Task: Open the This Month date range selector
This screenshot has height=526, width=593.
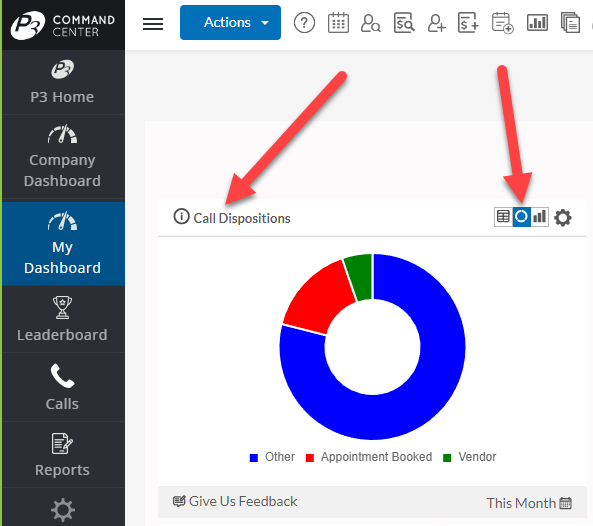Action: click(529, 503)
